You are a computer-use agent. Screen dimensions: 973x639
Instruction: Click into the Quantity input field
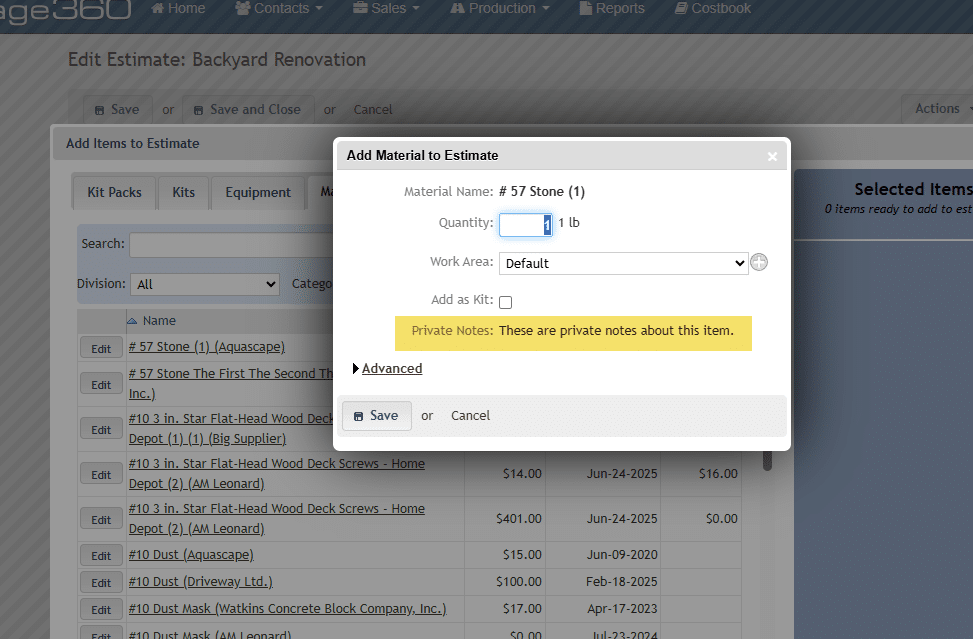[523, 225]
